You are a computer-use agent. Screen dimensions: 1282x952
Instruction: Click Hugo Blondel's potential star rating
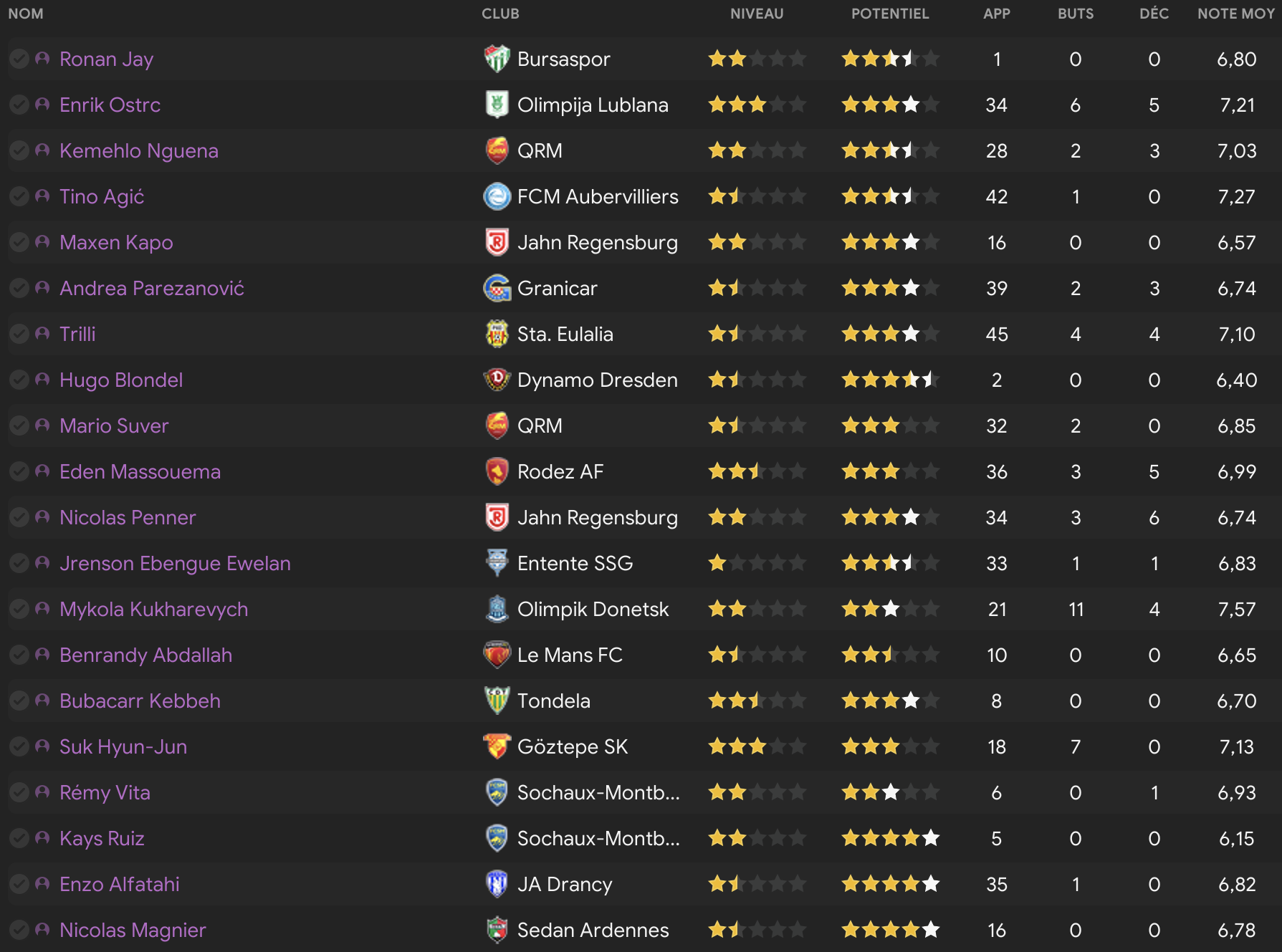[890, 380]
